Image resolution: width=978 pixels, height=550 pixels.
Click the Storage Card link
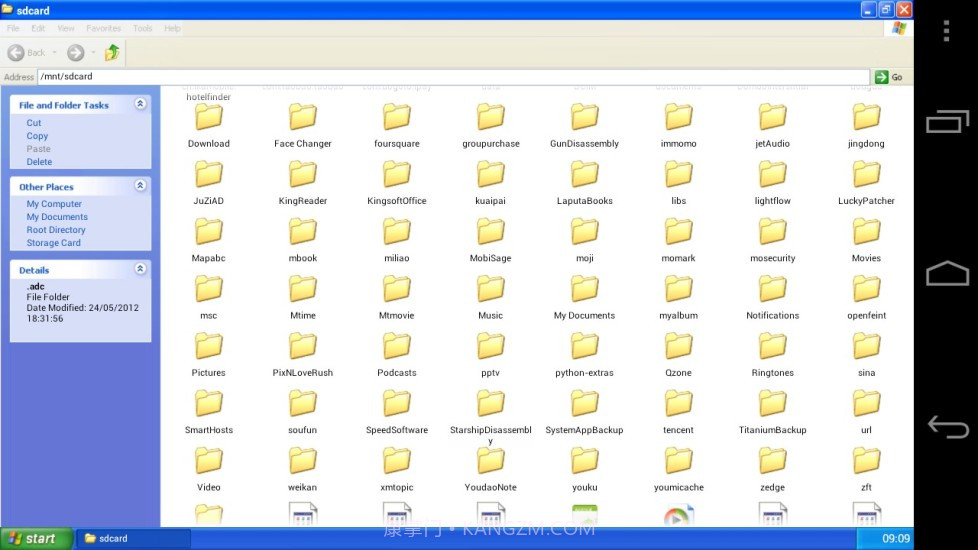53,243
